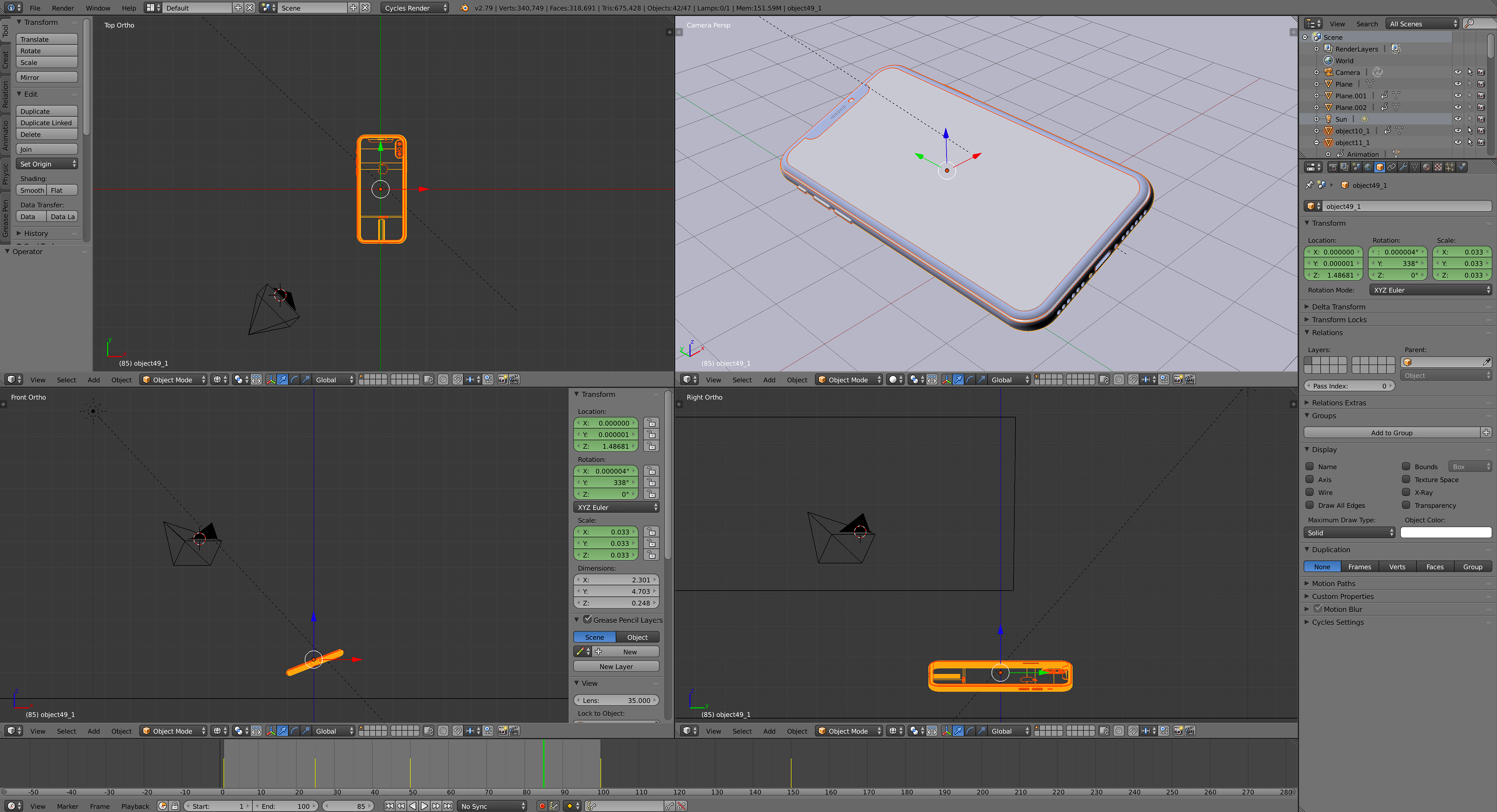Enable the Wire display checkbox
1497x812 pixels.
(x=1310, y=492)
